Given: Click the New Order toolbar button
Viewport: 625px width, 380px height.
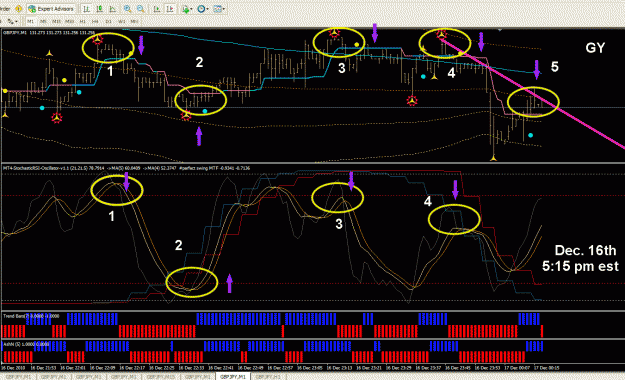Looking at the screenshot, I should tap(5, 9).
